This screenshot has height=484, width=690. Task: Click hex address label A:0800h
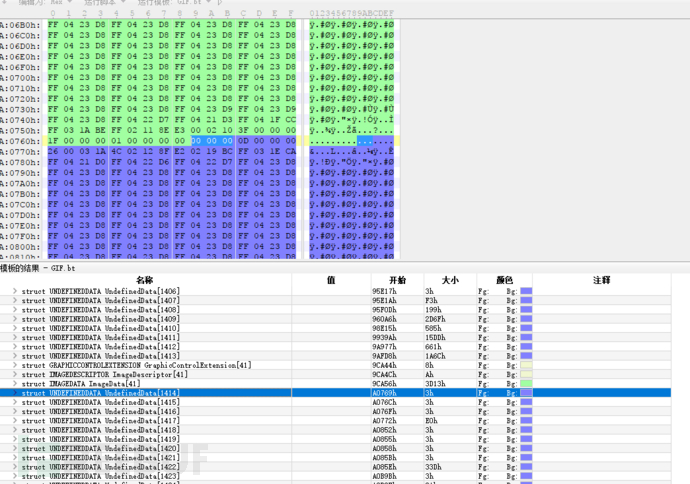click(20, 246)
